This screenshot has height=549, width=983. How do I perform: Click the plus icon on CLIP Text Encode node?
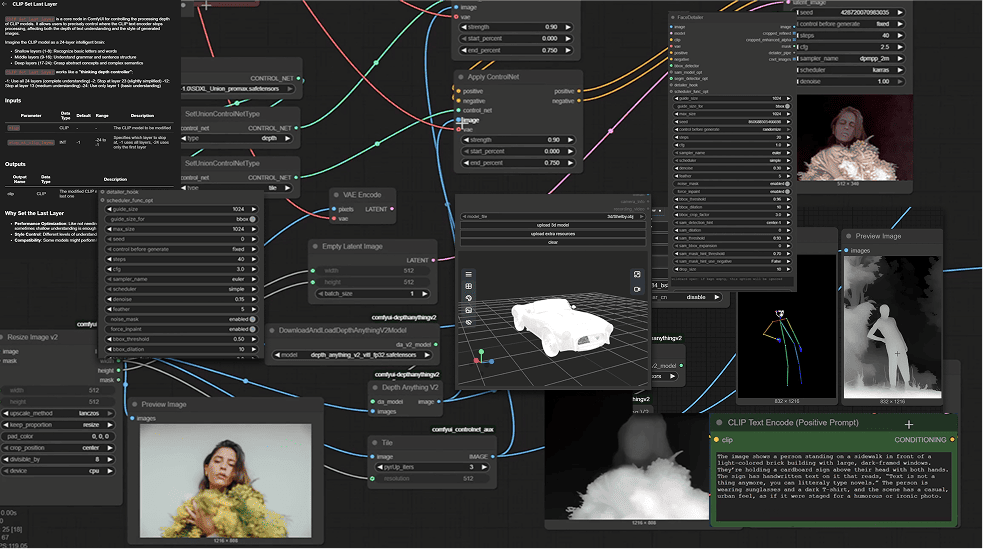908,424
